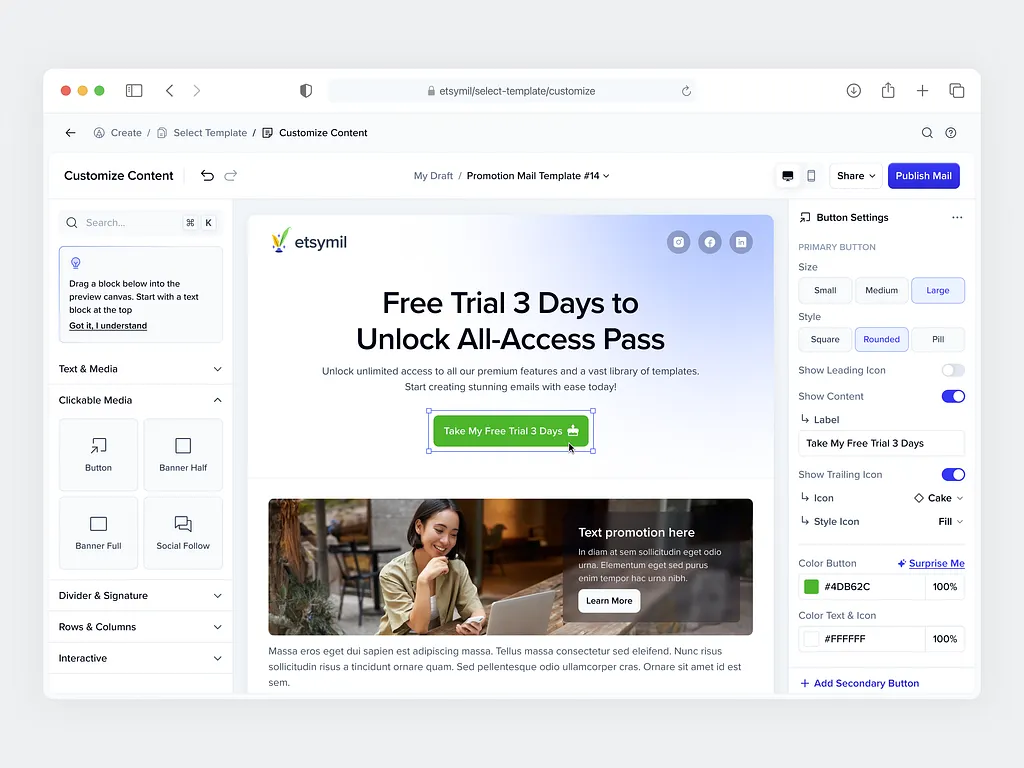The image size is (1024, 768).
Task: Open the help question mark icon
Action: pos(951,133)
